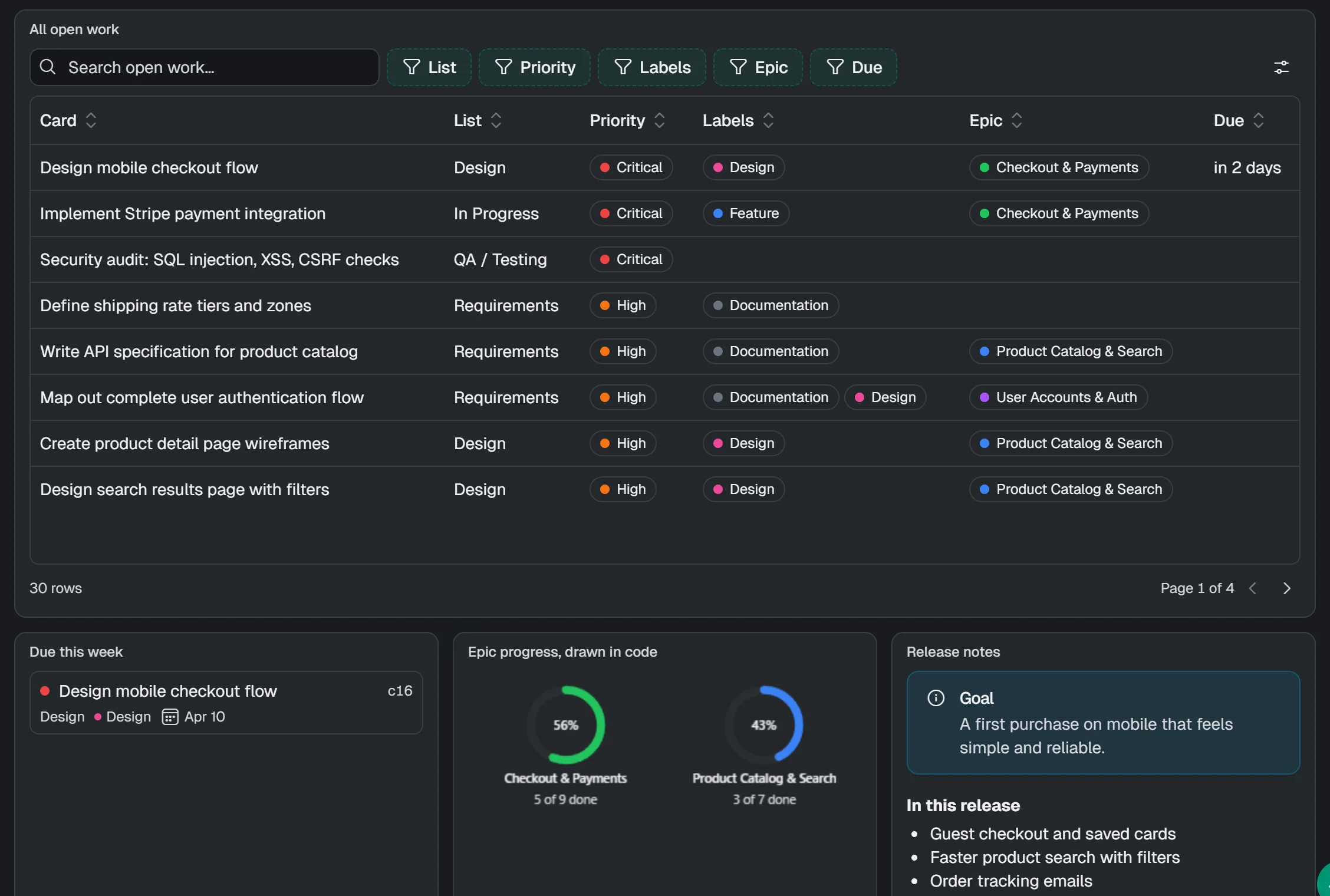Click the Design label chip in authentication flow row
1330x896 pixels.
coord(885,397)
